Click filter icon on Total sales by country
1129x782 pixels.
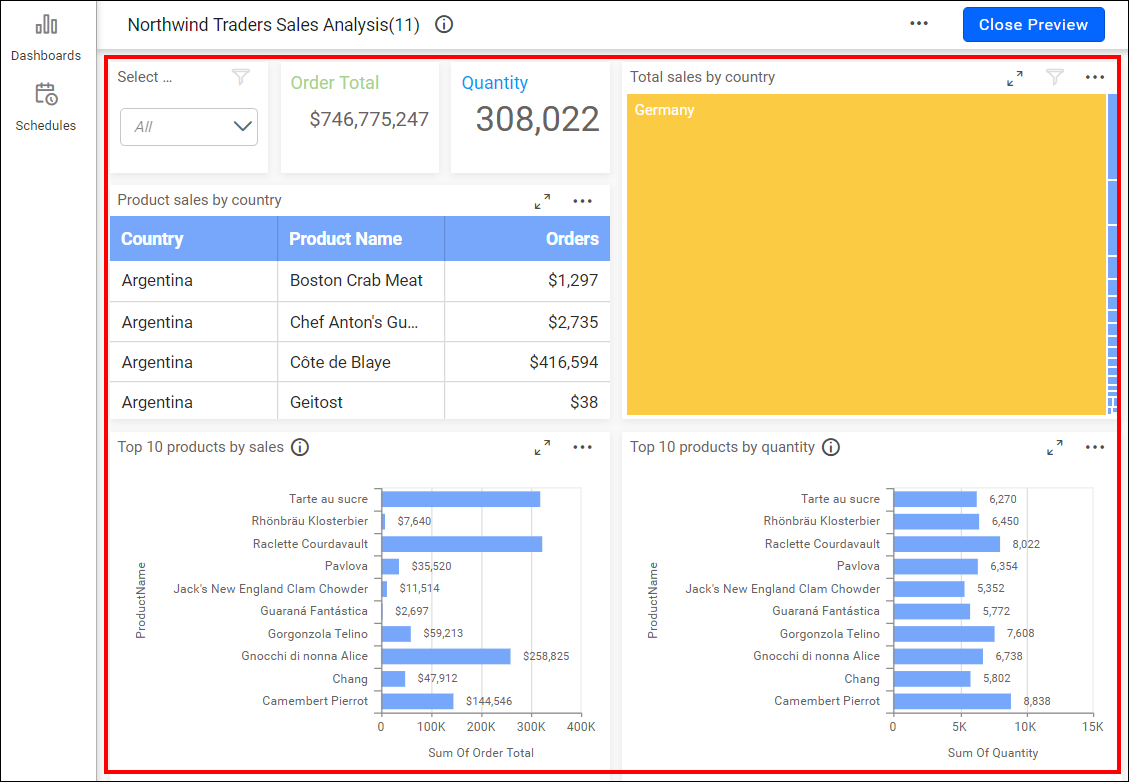pyautogui.click(x=1055, y=77)
